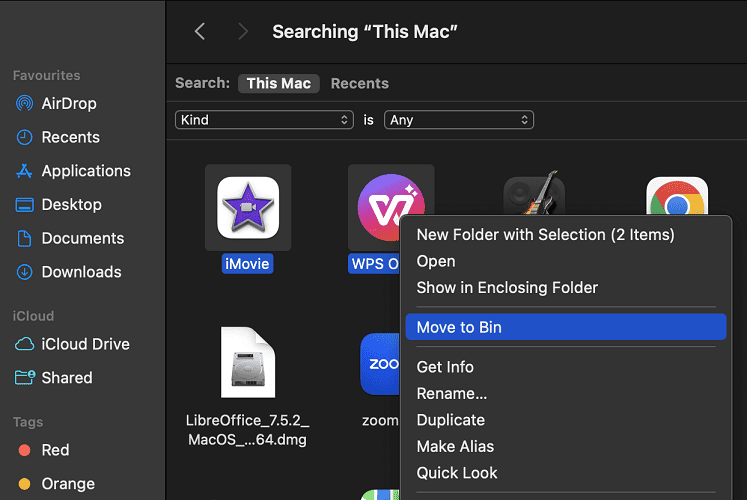Switch search scope to This Mac

278,83
